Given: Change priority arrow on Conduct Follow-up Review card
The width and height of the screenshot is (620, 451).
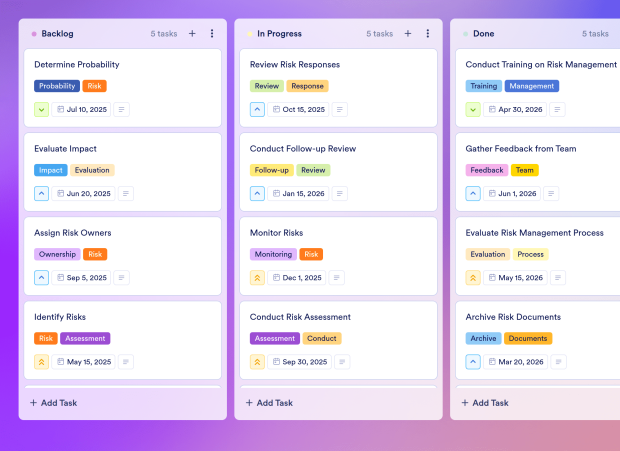Looking at the screenshot, I should pos(257,194).
